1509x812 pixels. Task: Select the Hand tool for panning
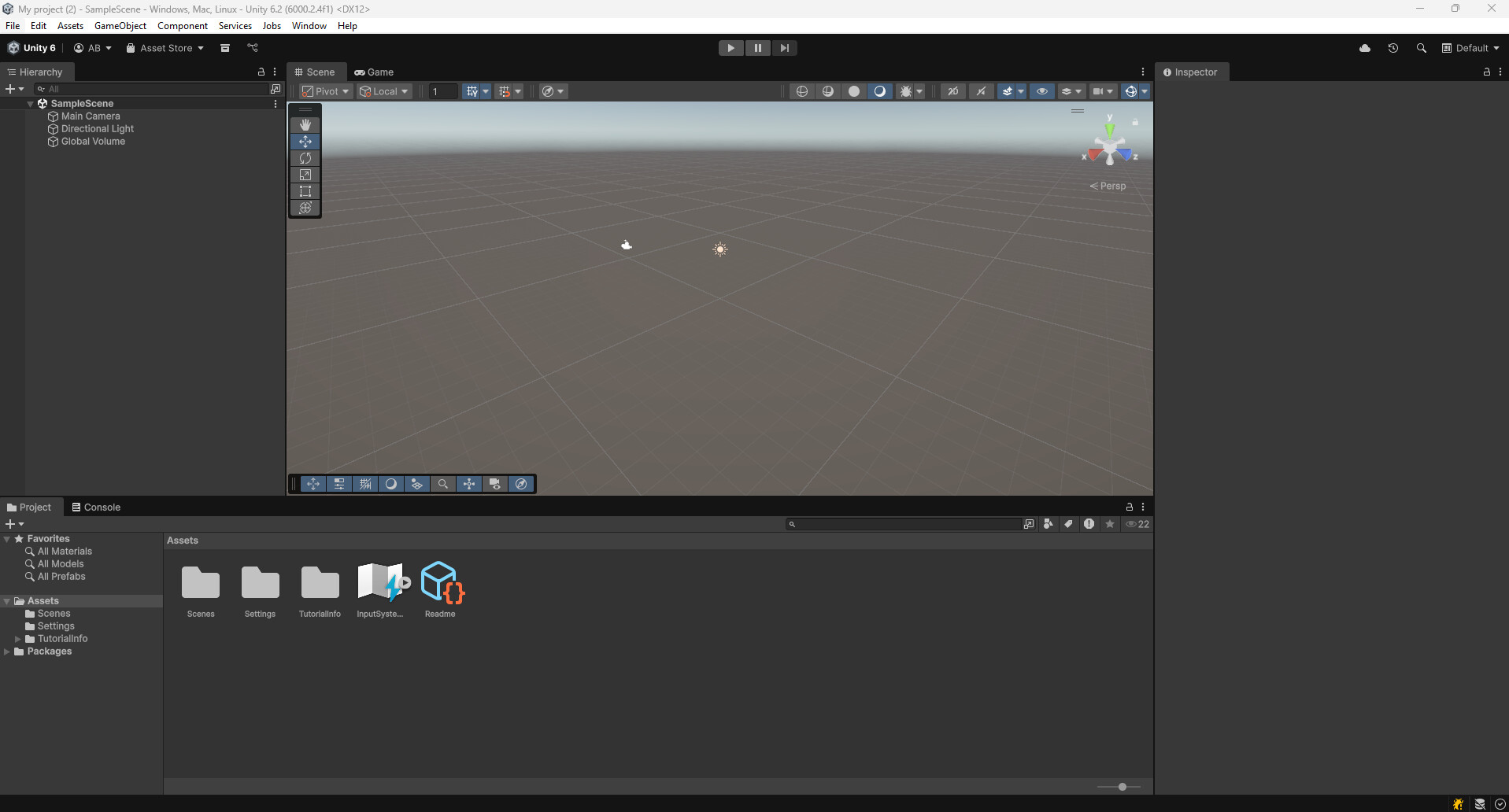(x=305, y=124)
